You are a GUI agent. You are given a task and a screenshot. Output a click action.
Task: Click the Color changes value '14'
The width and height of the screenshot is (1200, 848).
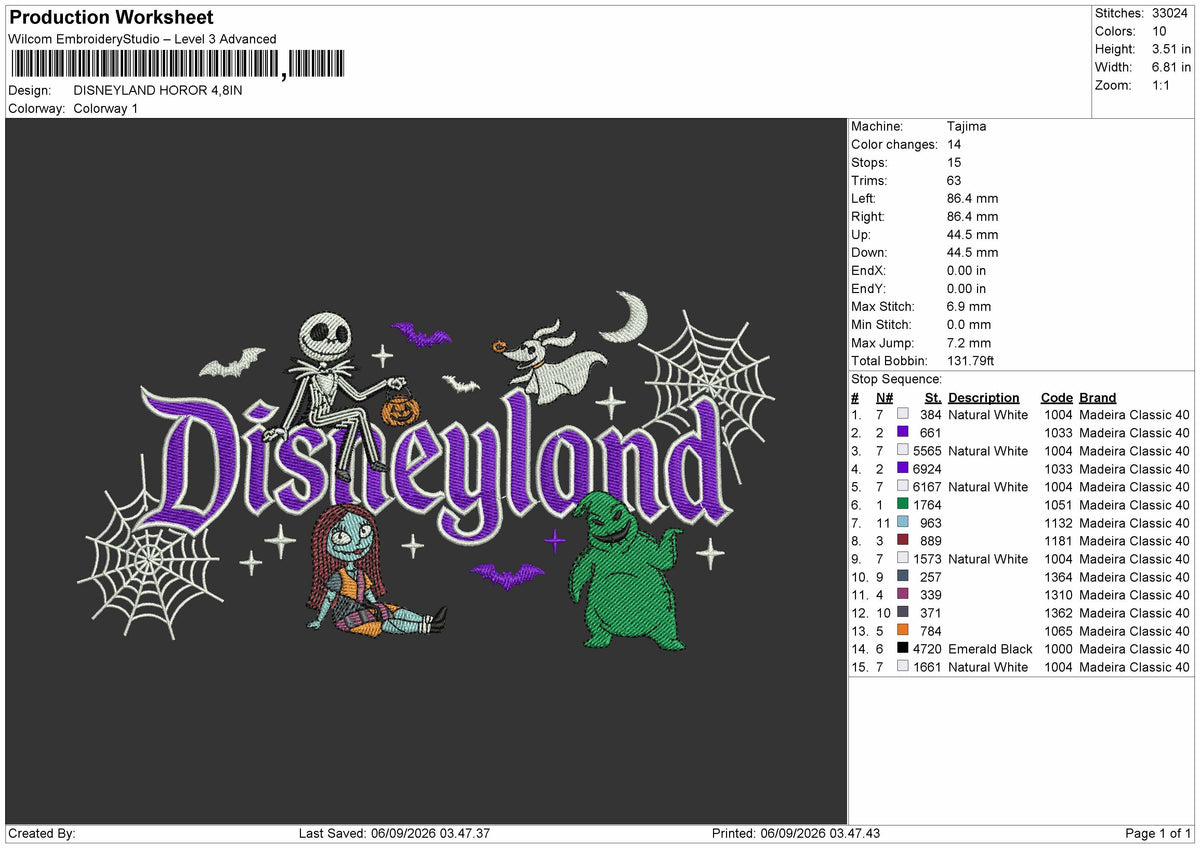coord(954,145)
